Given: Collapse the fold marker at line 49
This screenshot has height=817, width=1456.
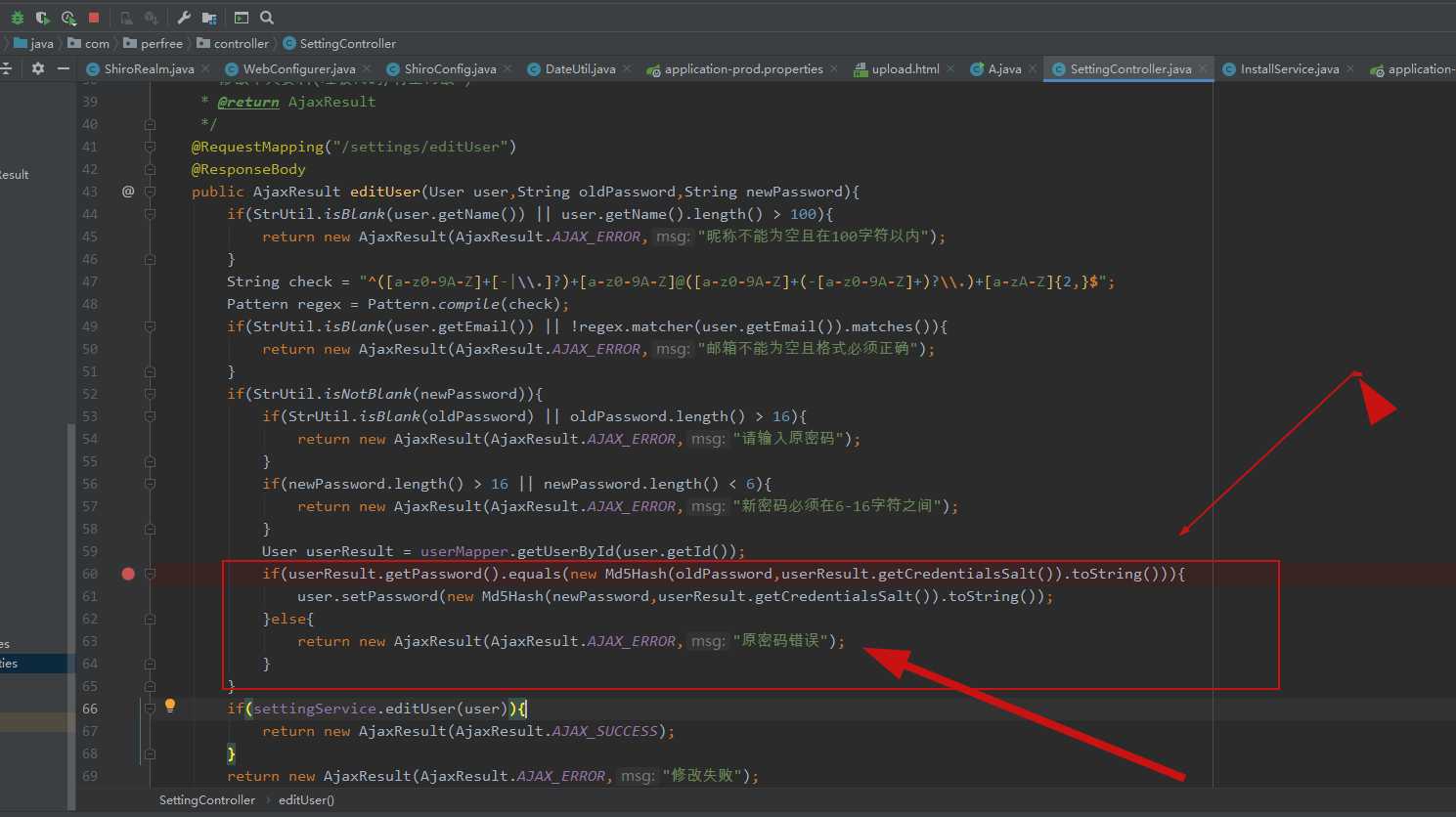Looking at the screenshot, I should 150,326.
